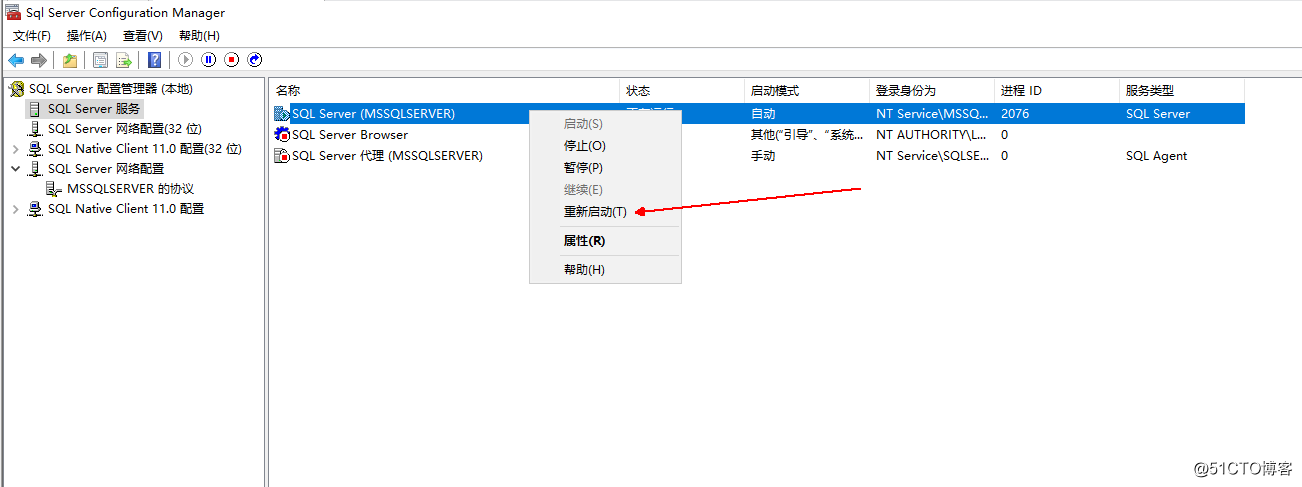Click the Sql Server Configuration Manager title icon
This screenshot has height=487, width=1302.
[14, 13]
